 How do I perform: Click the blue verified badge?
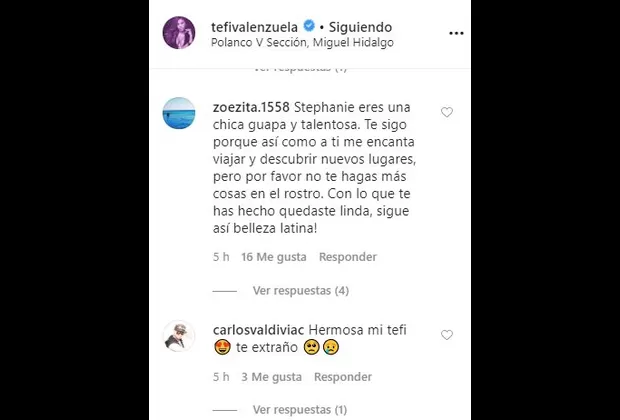[x=309, y=26]
